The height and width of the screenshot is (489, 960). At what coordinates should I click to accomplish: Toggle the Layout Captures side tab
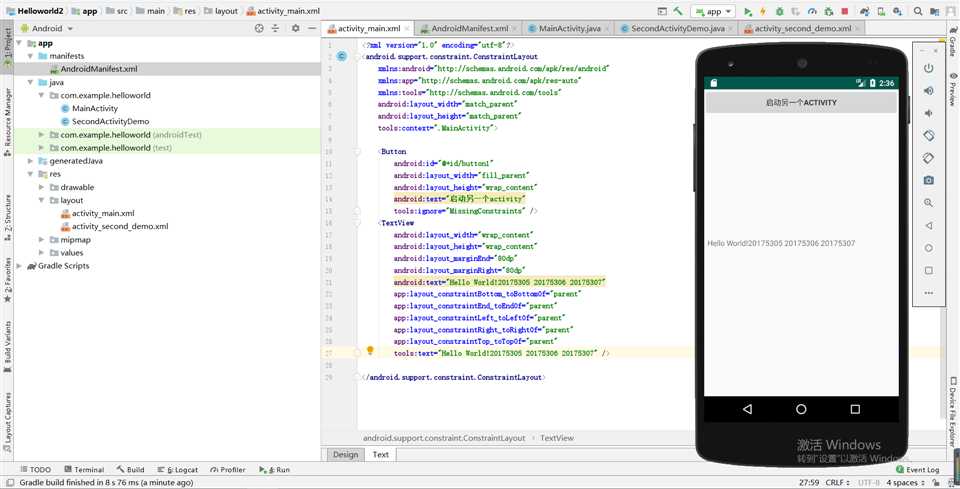7,422
